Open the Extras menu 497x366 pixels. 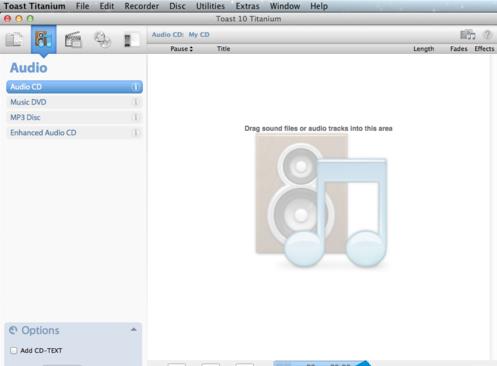point(247,6)
